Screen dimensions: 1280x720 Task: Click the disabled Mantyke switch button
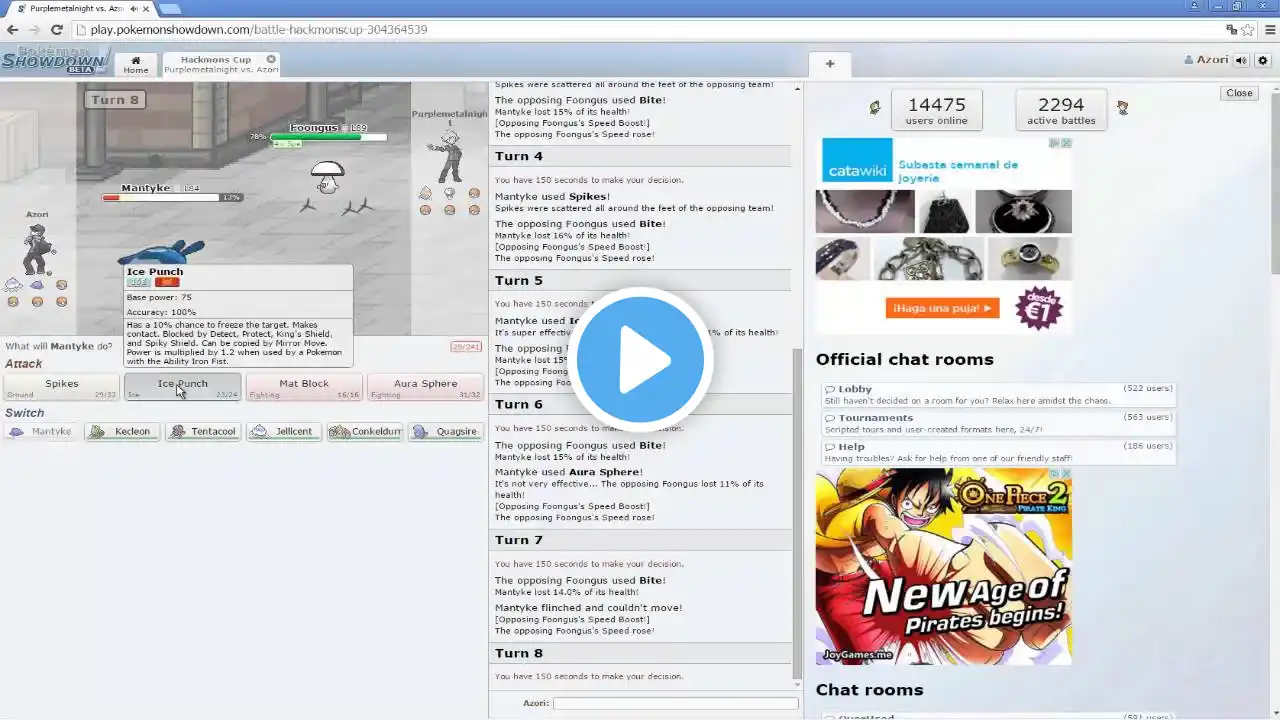(x=41, y=432)
